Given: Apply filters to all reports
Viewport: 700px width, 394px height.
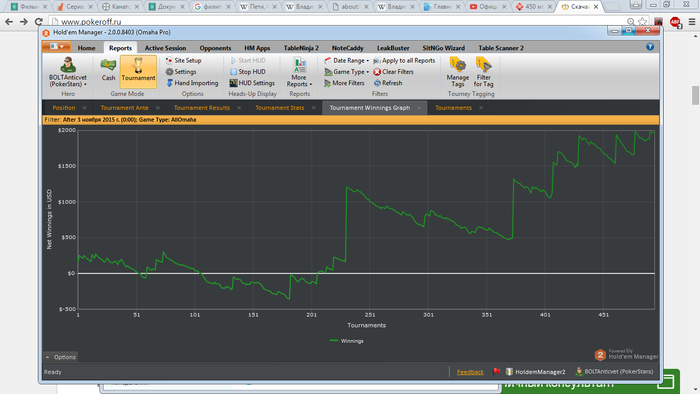Looking at the screenshot, I should tap(404, 60).
